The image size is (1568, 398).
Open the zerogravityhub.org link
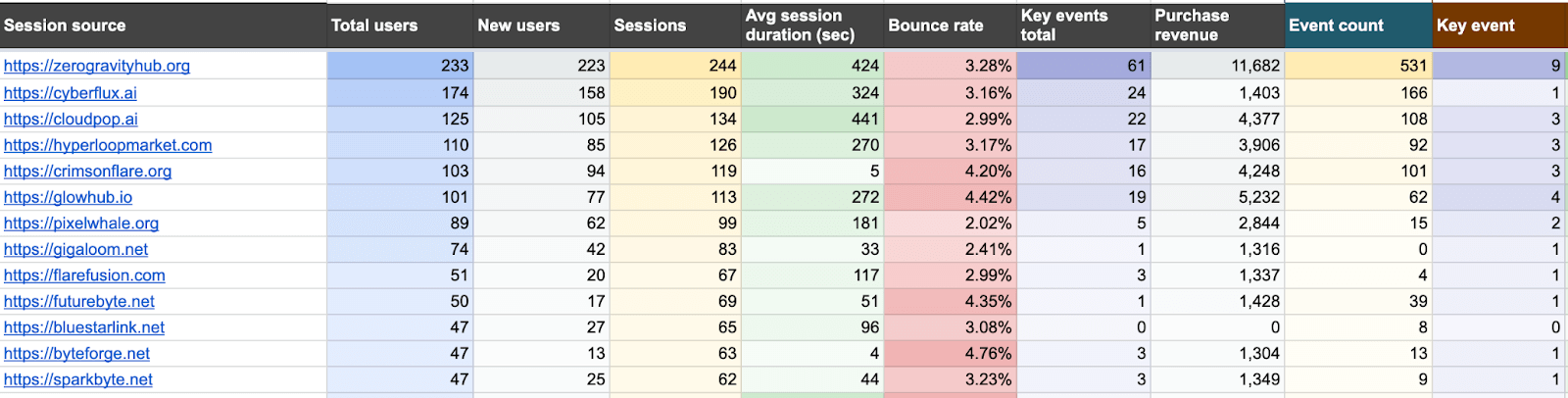(97, 66)
